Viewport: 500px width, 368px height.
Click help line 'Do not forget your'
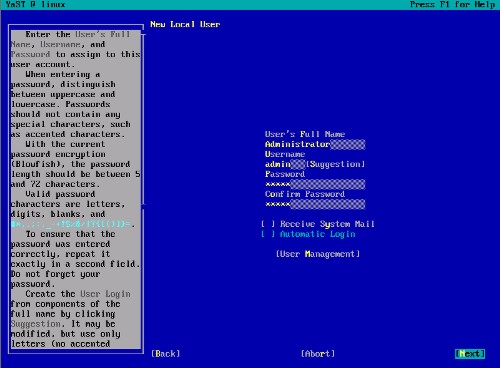55,274
